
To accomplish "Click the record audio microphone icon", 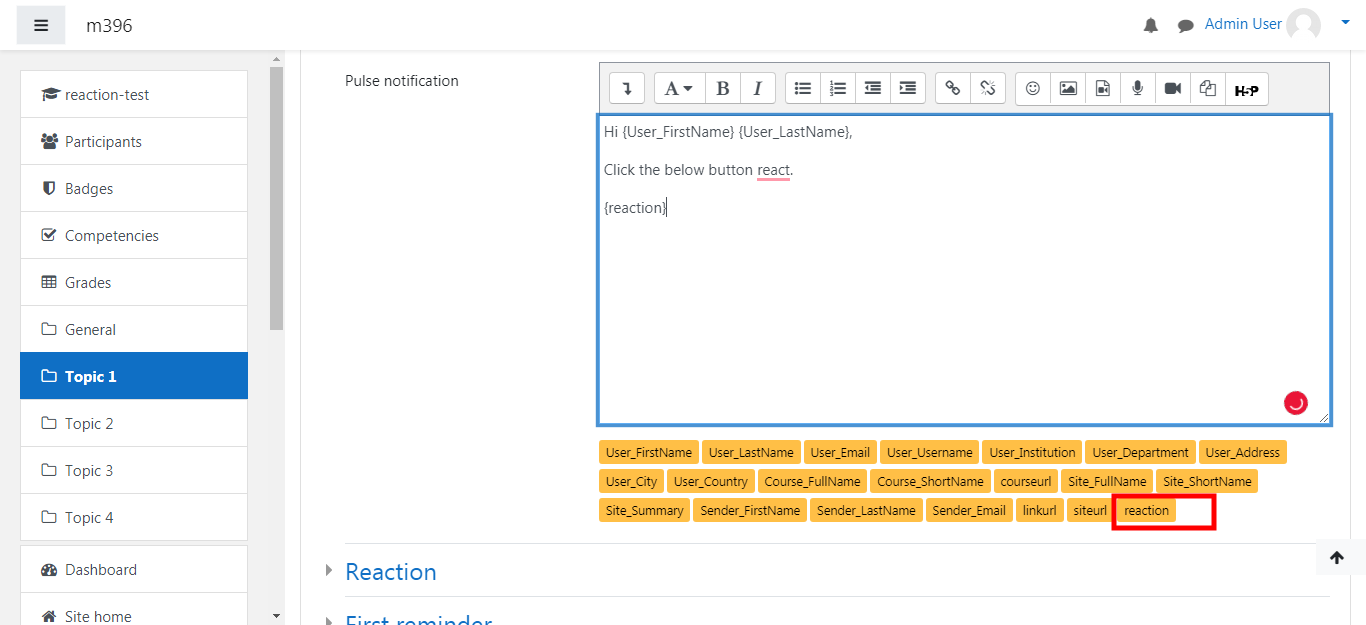I will 1137,89.
